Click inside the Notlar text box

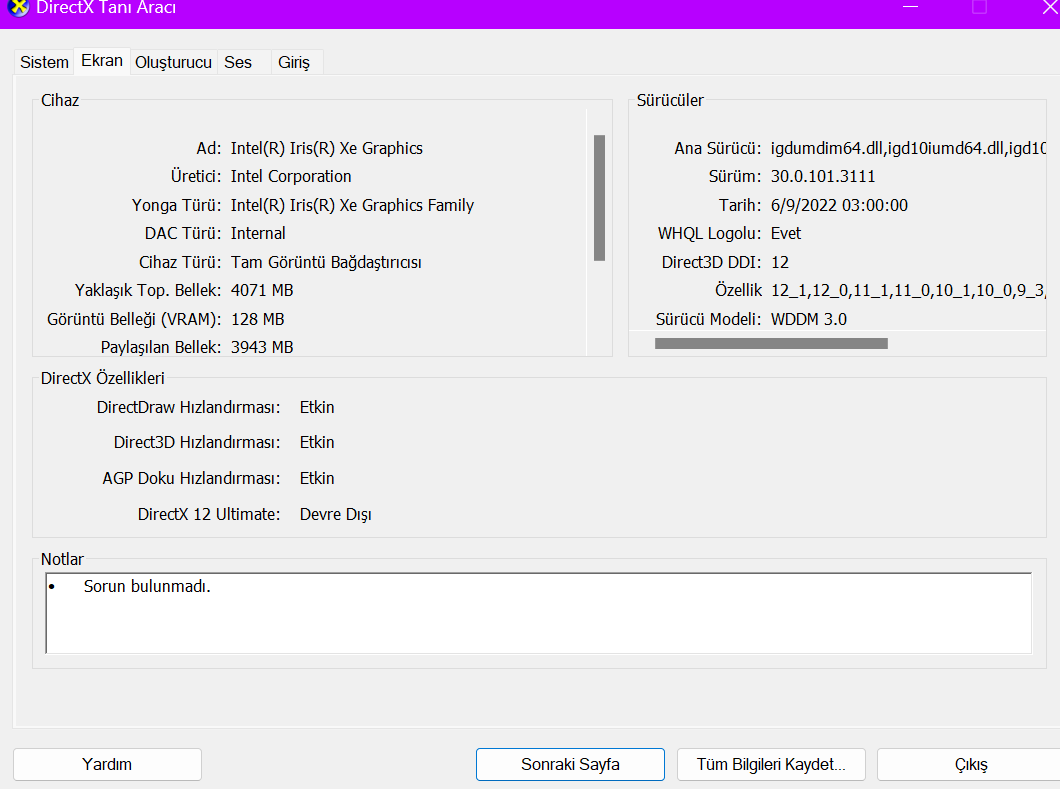coord(539,613)
